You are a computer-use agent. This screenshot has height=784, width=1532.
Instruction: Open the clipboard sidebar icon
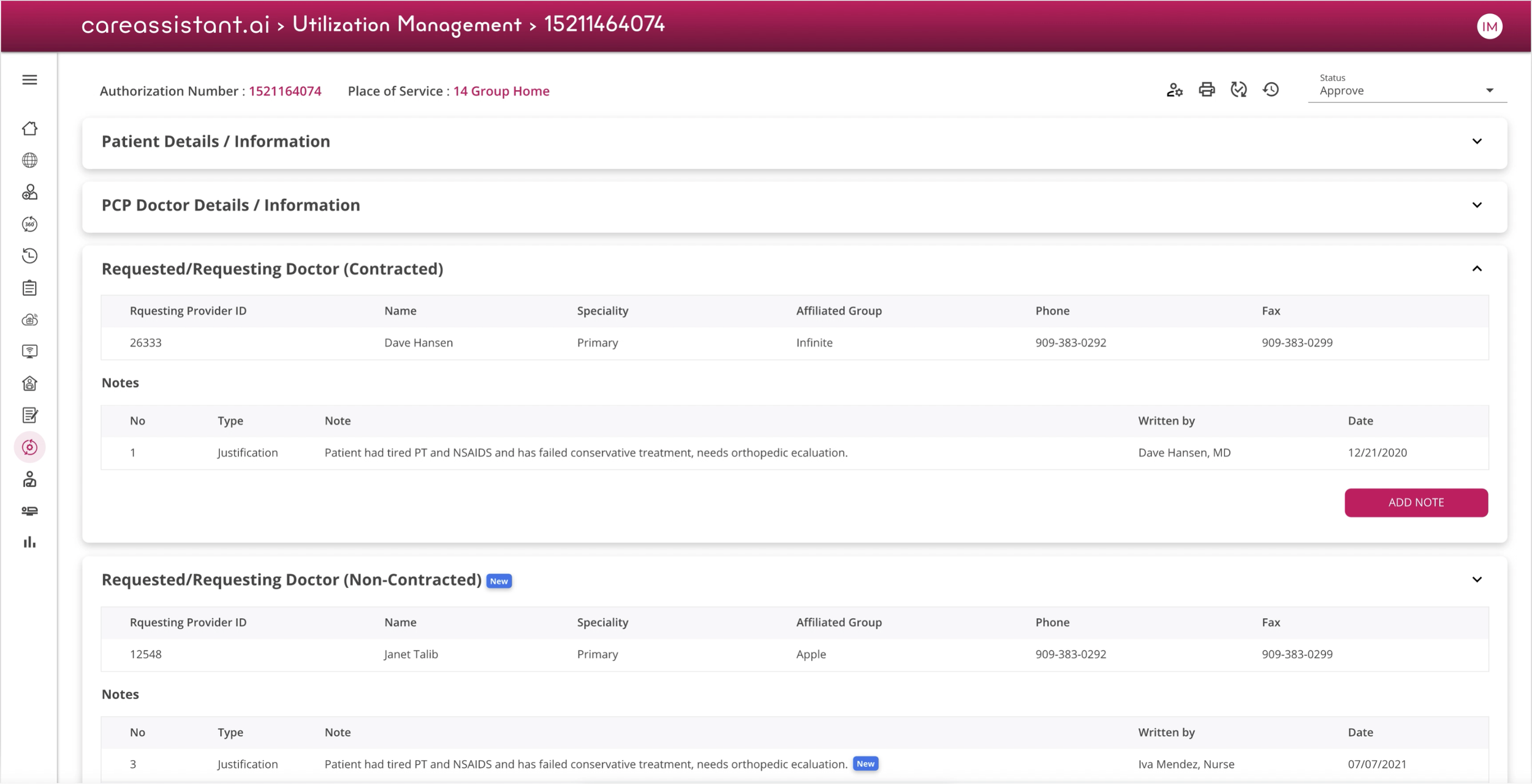tap(29, 288)
